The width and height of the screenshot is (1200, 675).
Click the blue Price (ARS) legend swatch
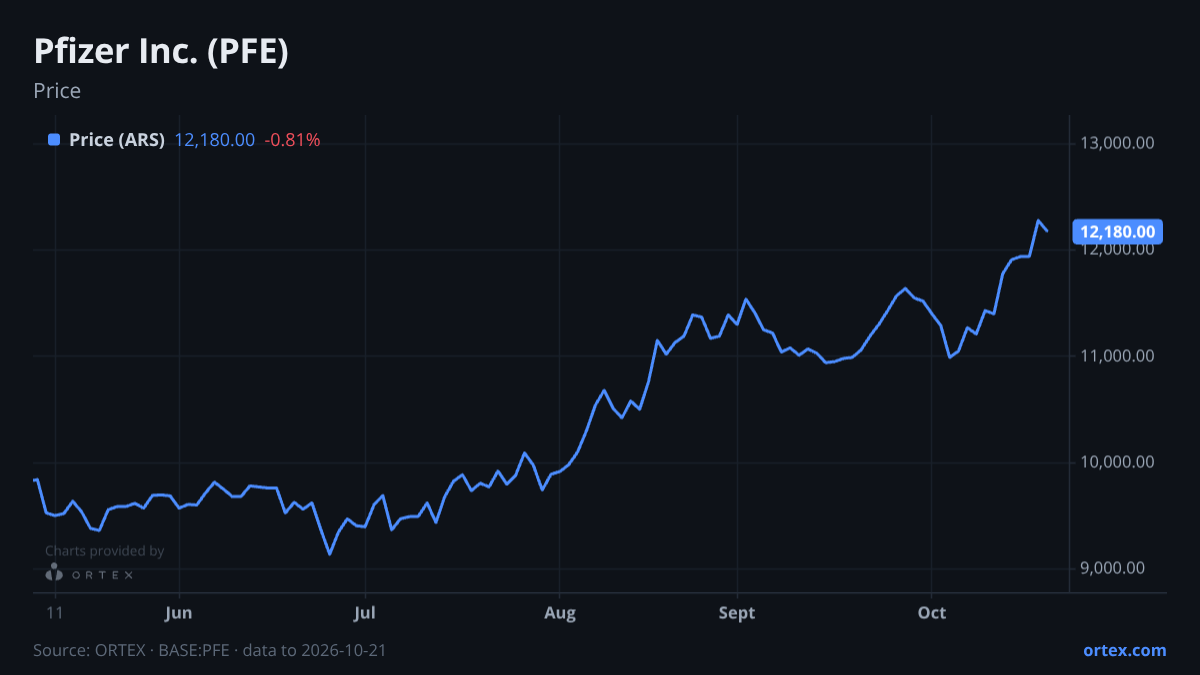coord(55,140)
